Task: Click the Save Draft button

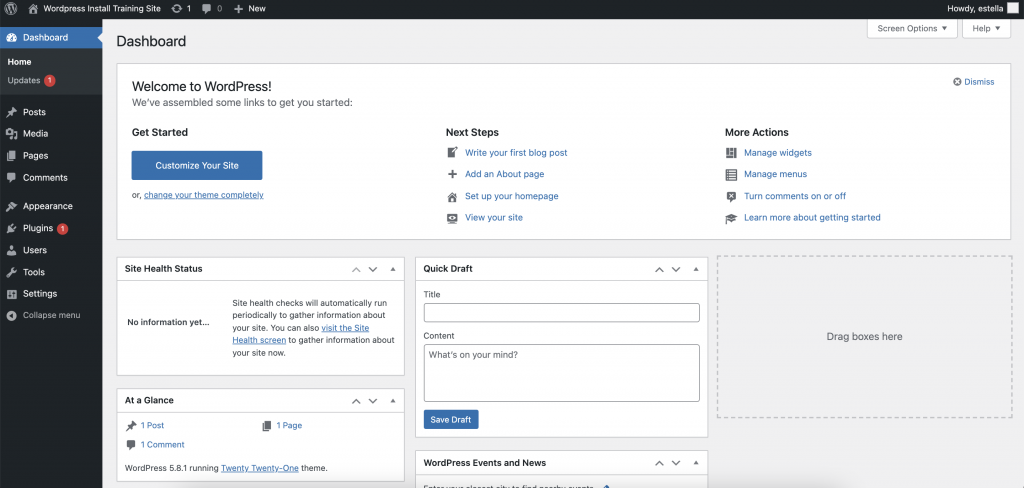Action: point(451,419)
